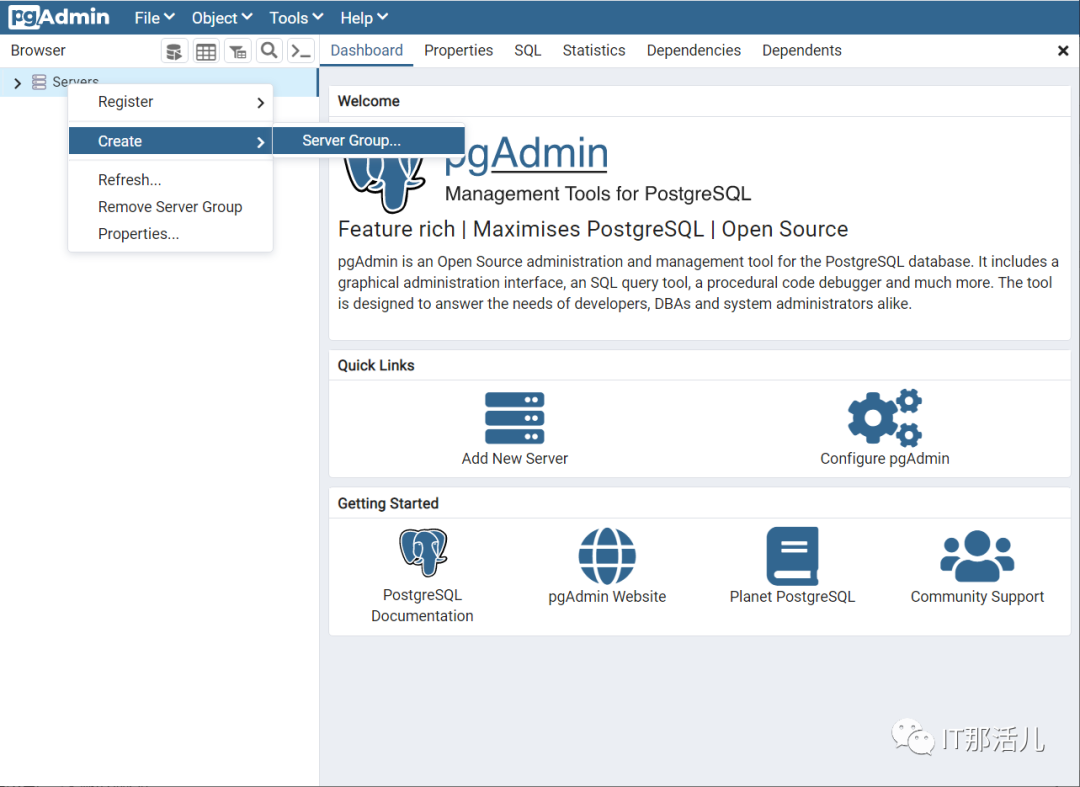Expand the Register submenu arrow
The height and width of the screenshot is (787, 1080).
260,103
